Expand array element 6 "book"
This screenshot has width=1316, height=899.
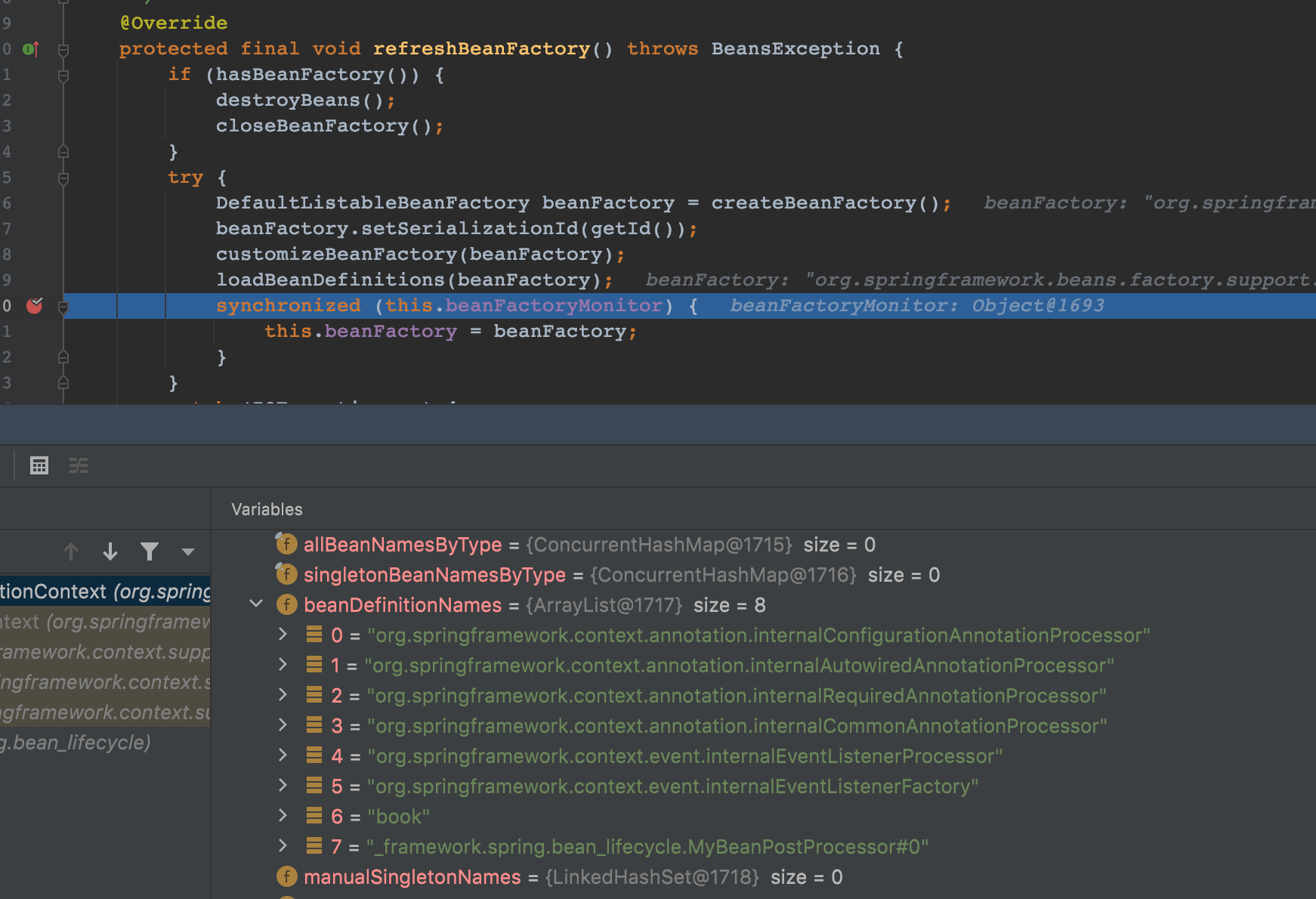(x=283, y=816)
